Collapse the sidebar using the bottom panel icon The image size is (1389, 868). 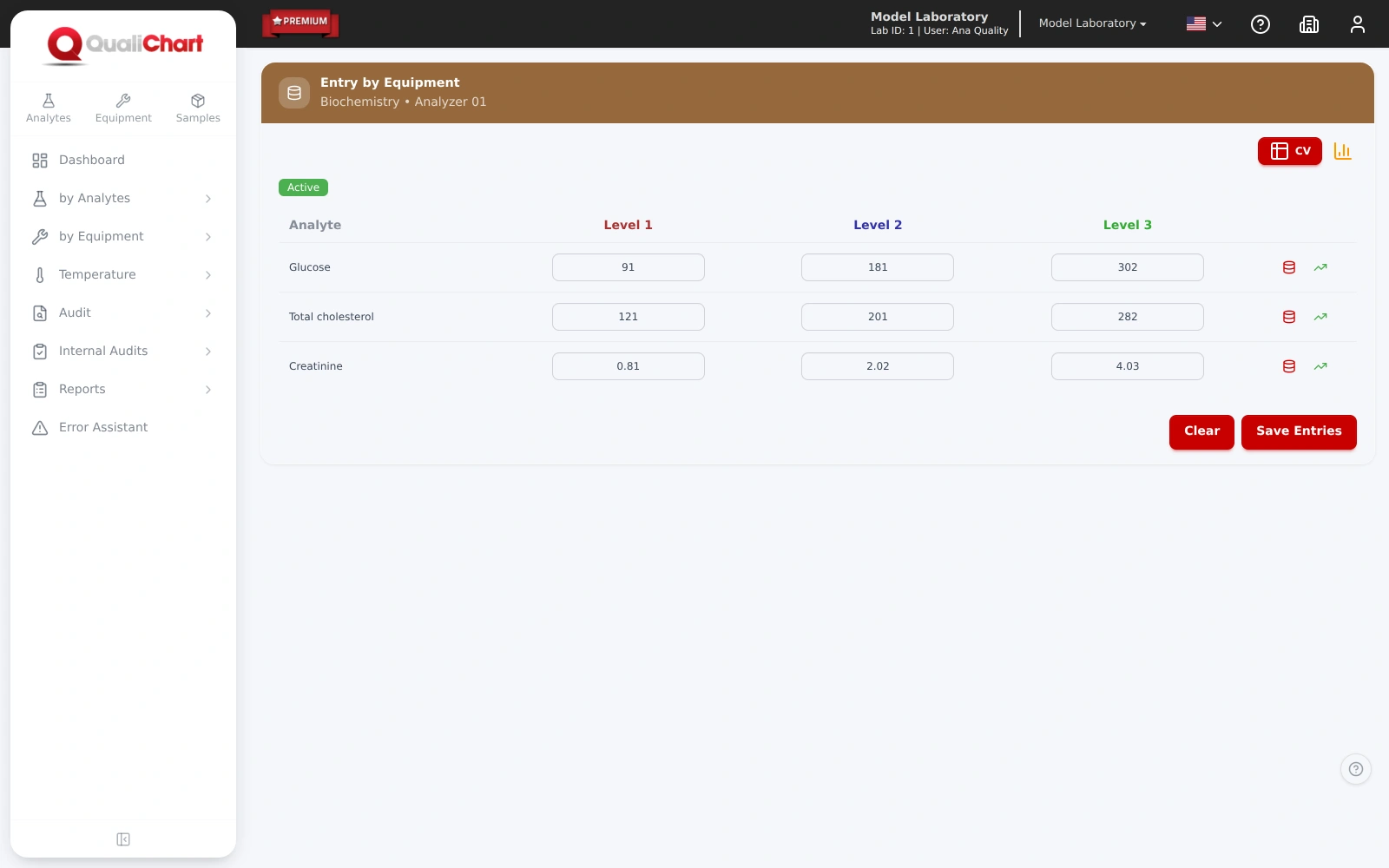point(123,839)
